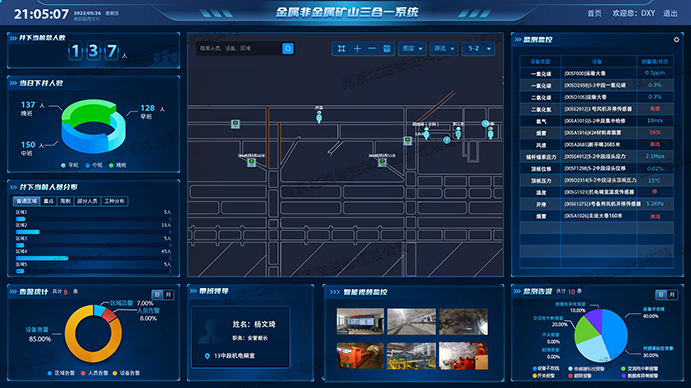This screenshot has height=388, width=691.
Task: Select the 氧气 row showing 10m/s
Action: pos(596,121)
